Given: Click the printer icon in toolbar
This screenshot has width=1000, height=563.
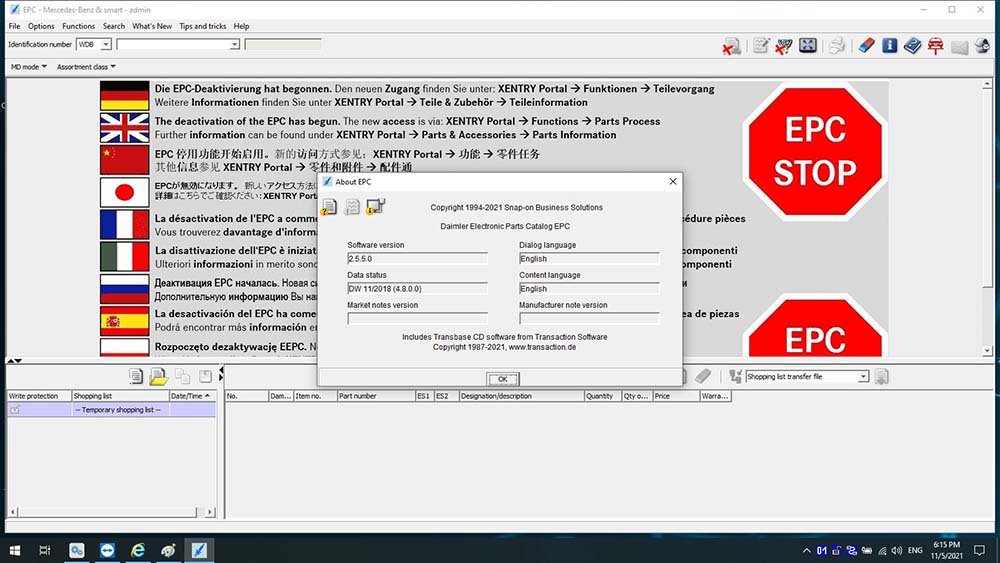Looking at the screenshot, I should [837, 46].
